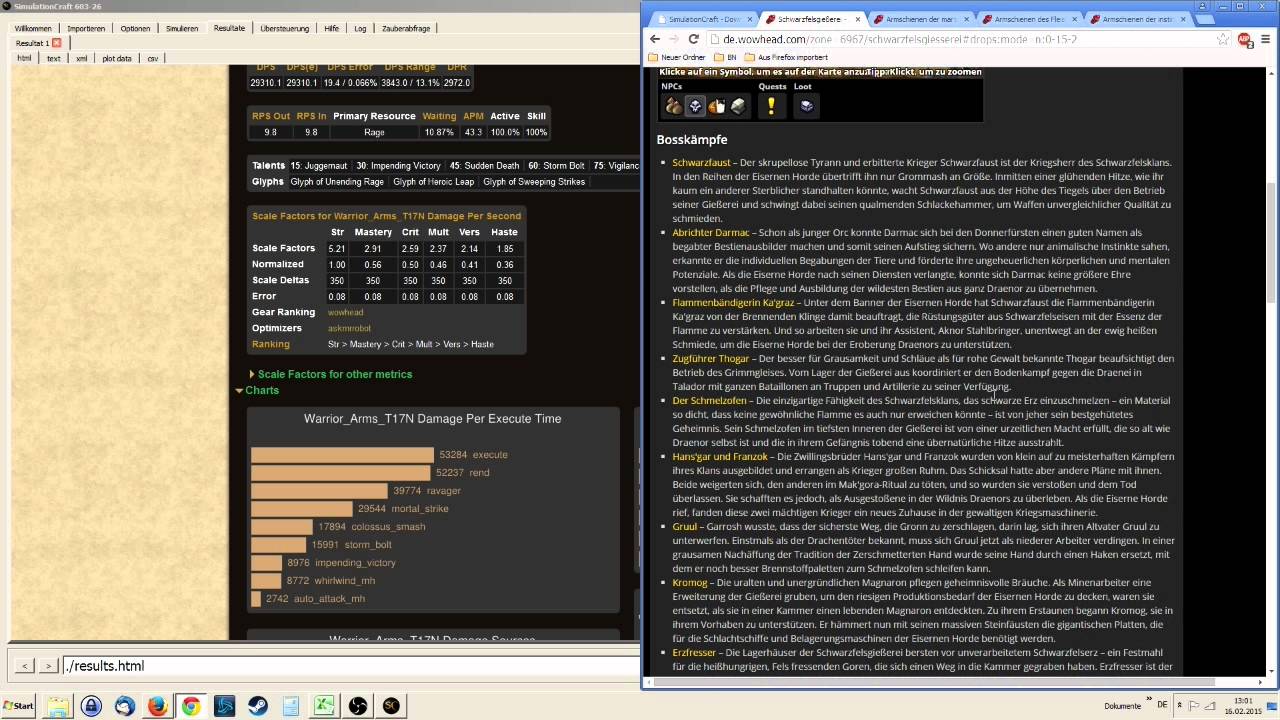
Task: Click the fourth NPC map icon (metal bar)
Action: pyautogui.click(x=738, y=106)
